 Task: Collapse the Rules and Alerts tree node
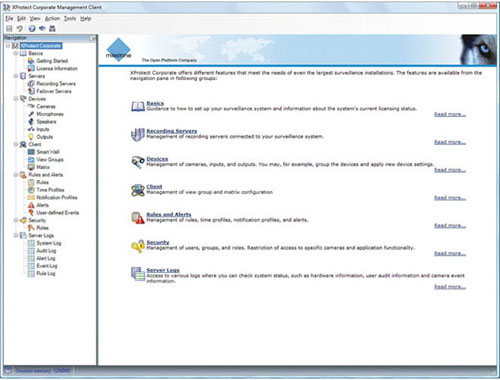[16, 175]
